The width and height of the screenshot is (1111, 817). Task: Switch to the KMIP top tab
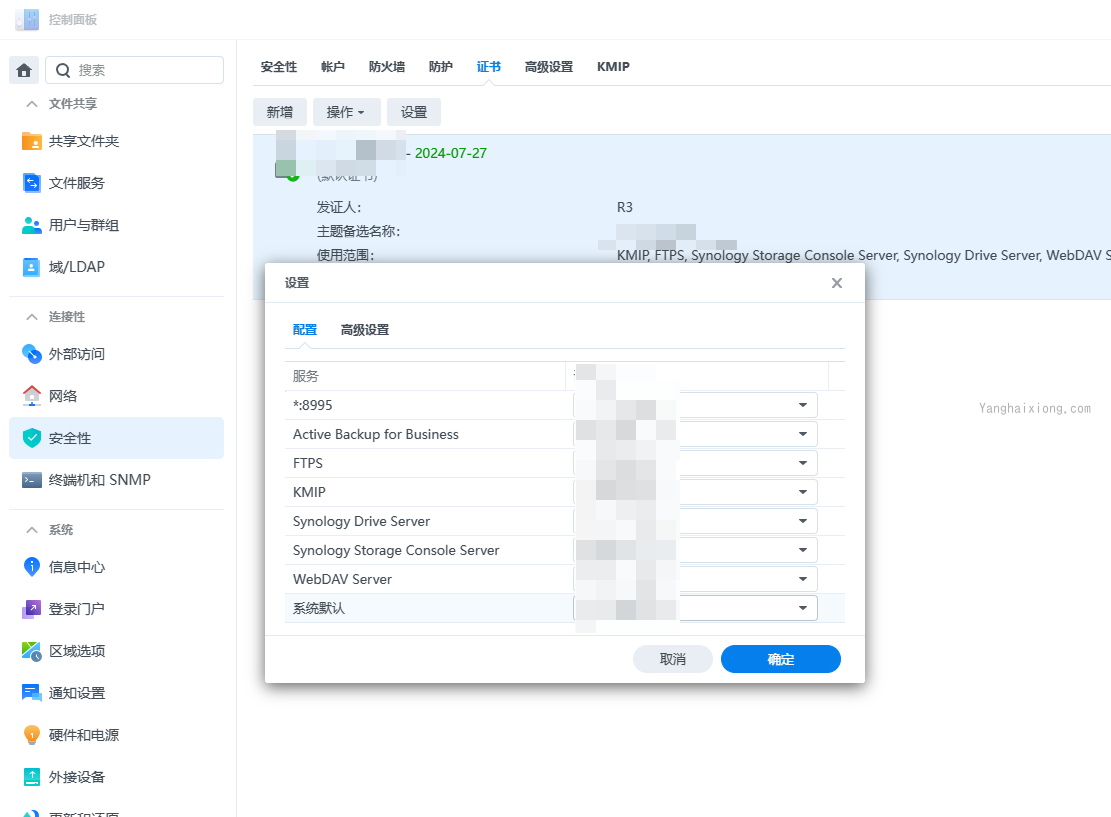pos(613,67)
